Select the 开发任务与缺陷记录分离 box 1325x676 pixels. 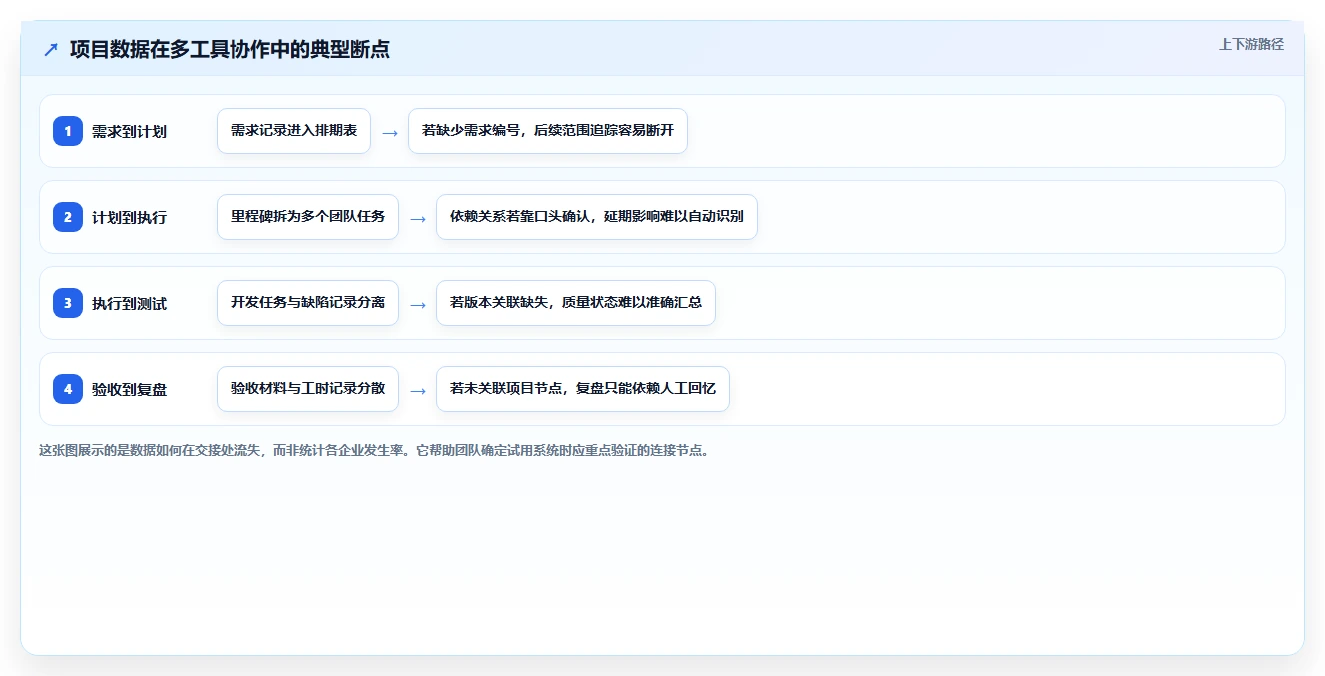[x=308, y=303]
